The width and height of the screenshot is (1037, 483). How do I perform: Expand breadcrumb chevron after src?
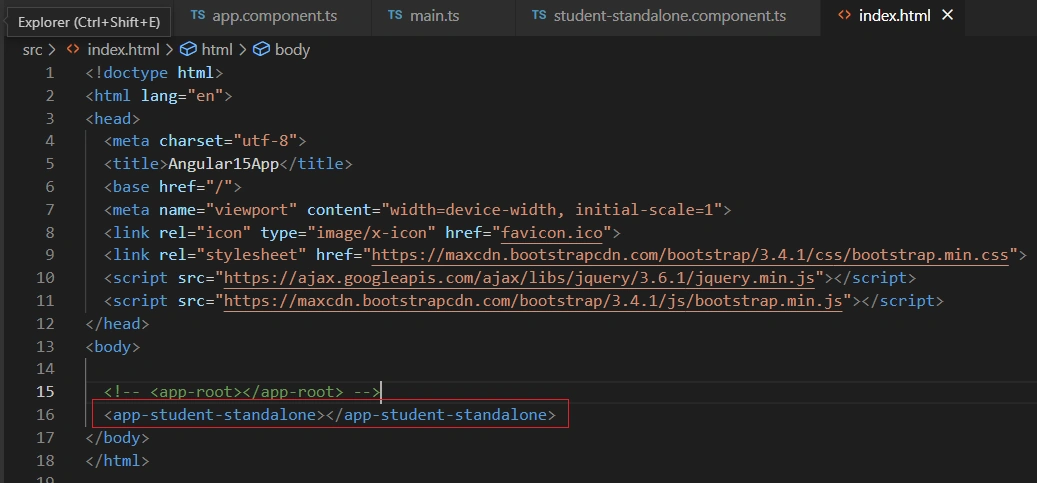tap(53, 50)
